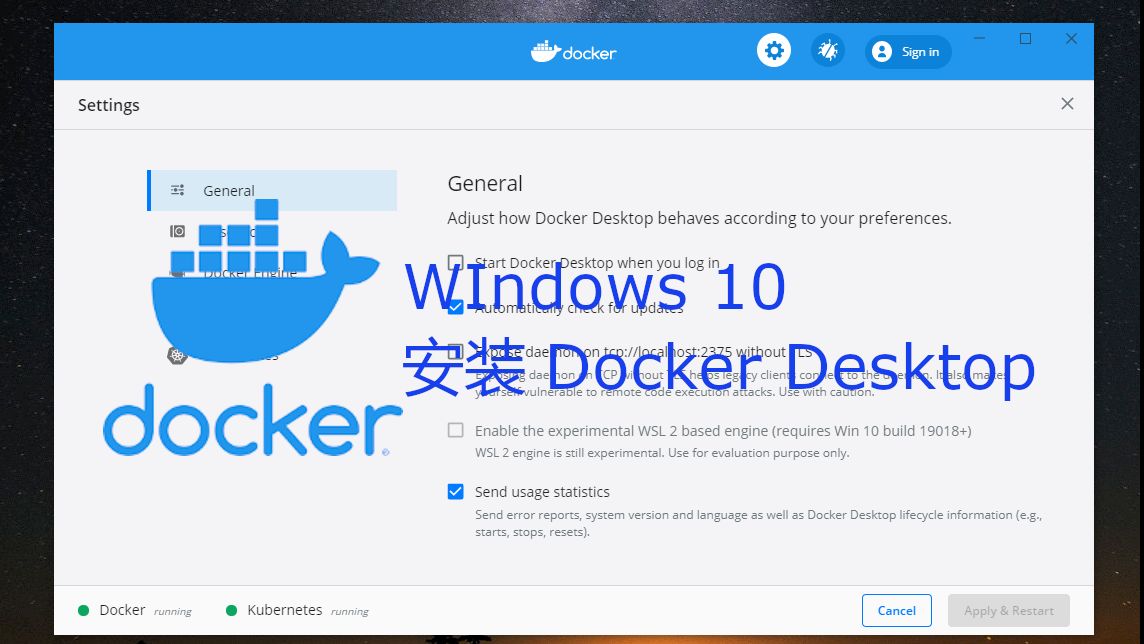Click the Docker whale logo in header

click(573, 52)
